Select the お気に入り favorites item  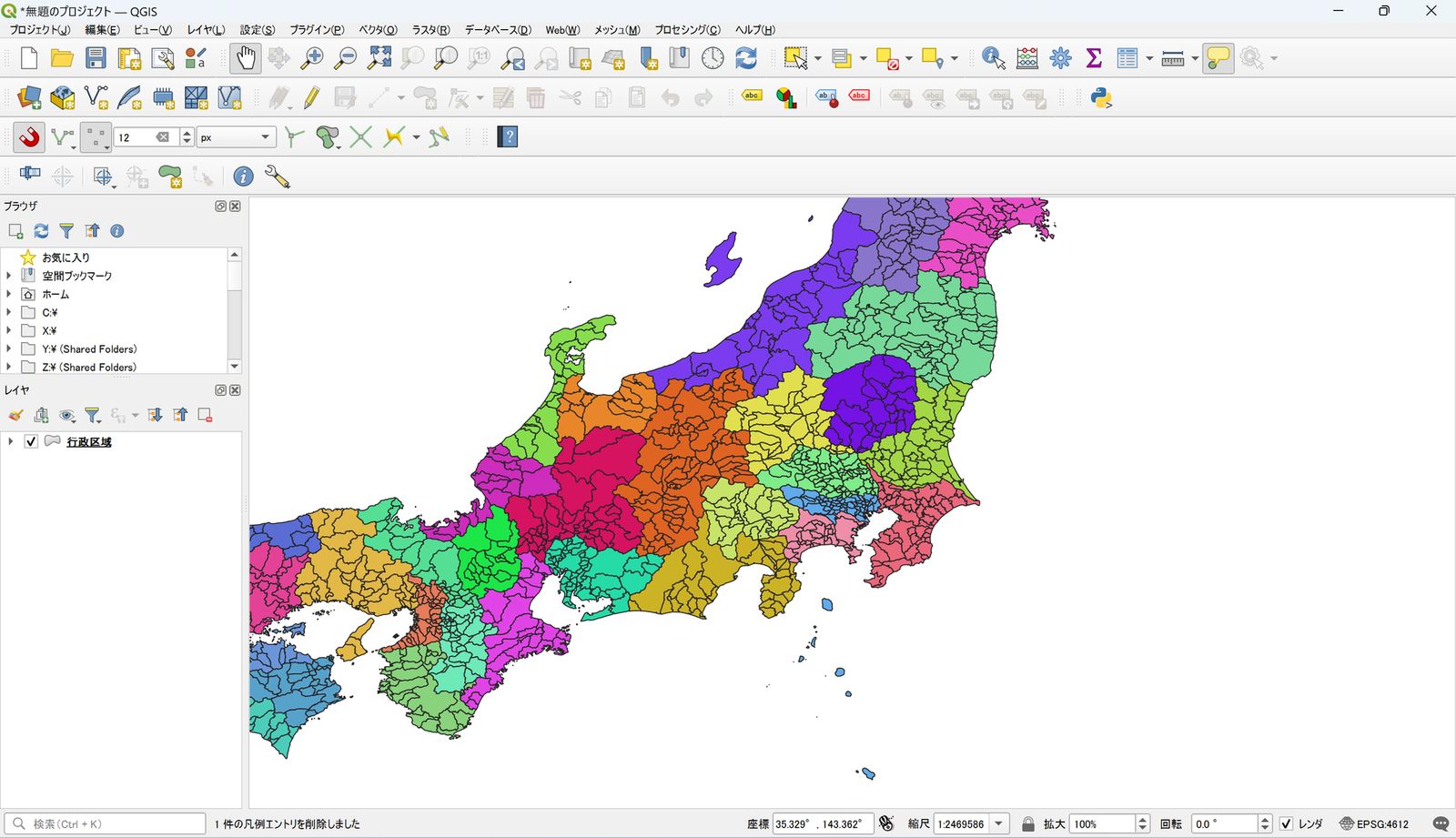(x=66, y=257)
